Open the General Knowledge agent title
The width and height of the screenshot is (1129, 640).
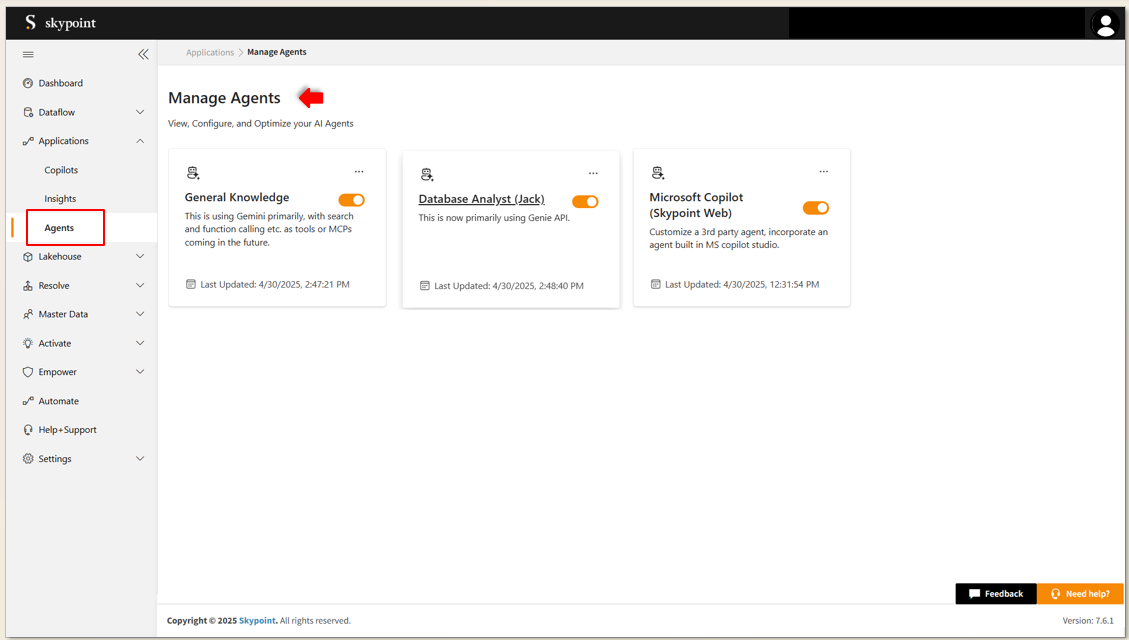pos(237,197)
